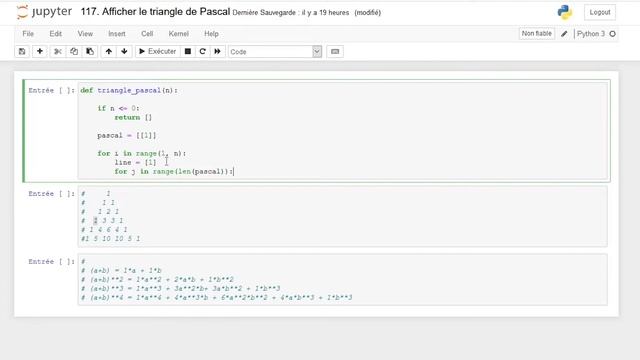Select first cell via its Entrée [ ] prompt
640x360 pixels.
click(x=51, y=91)
